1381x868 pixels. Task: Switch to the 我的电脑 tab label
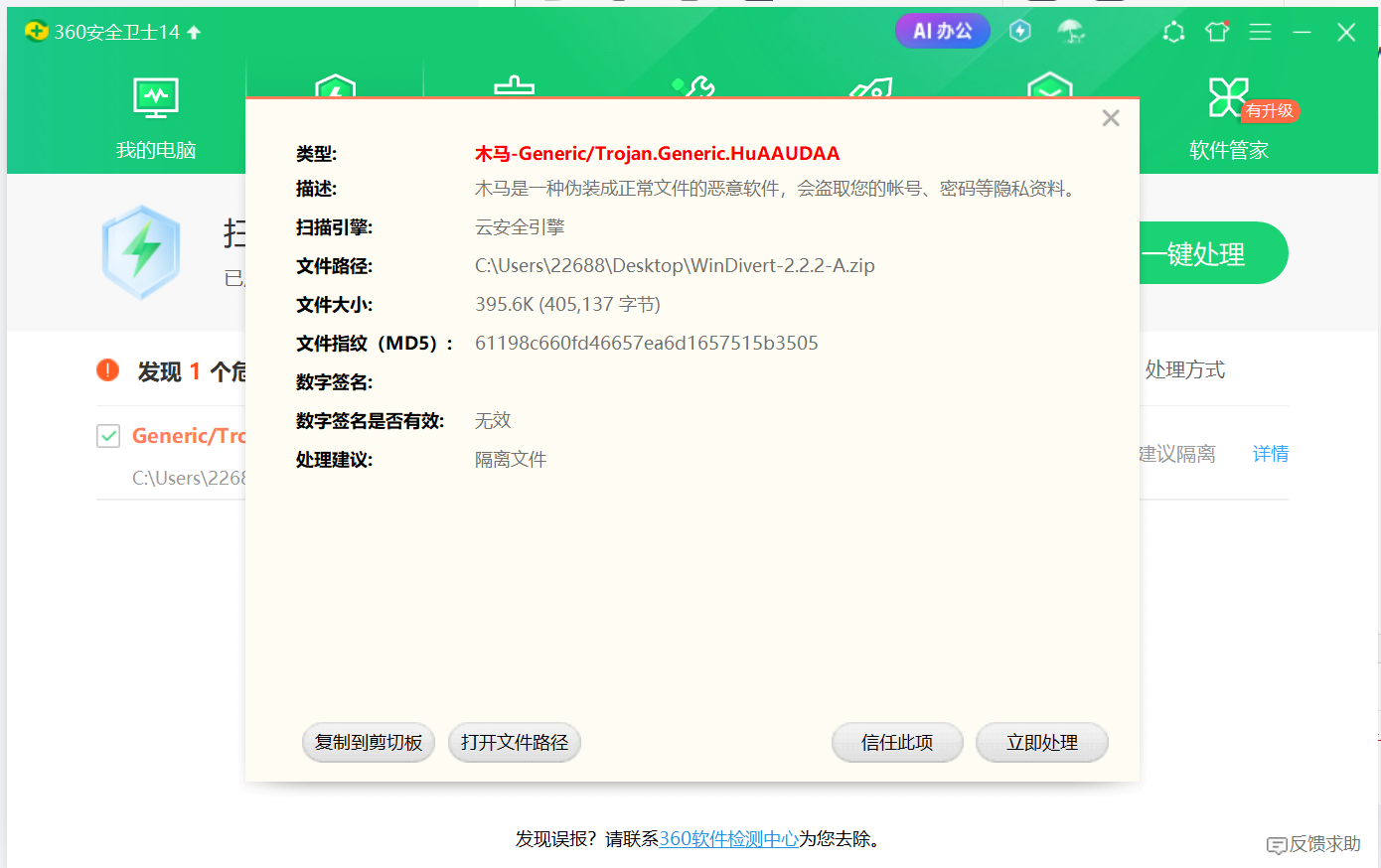pos(156,150)
